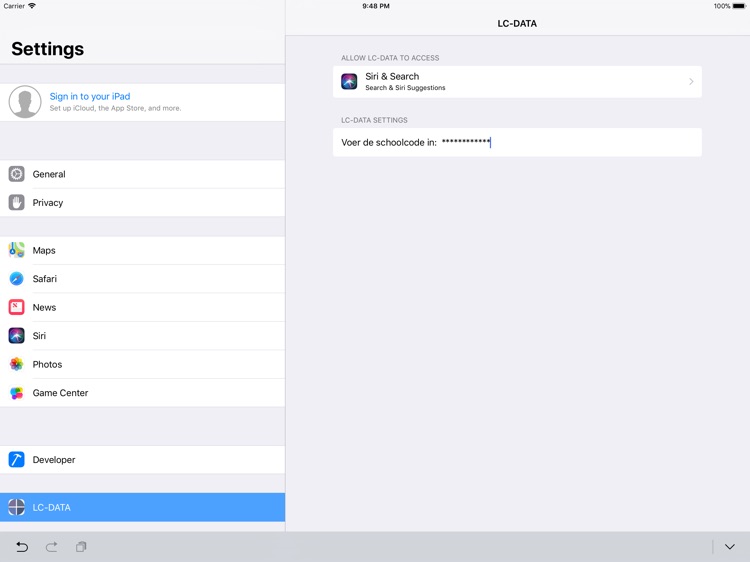Click the Game Center bubbles icon
The width and height of the screenshot is (750, 562).
pyautogui.click(x=16, y=393)
